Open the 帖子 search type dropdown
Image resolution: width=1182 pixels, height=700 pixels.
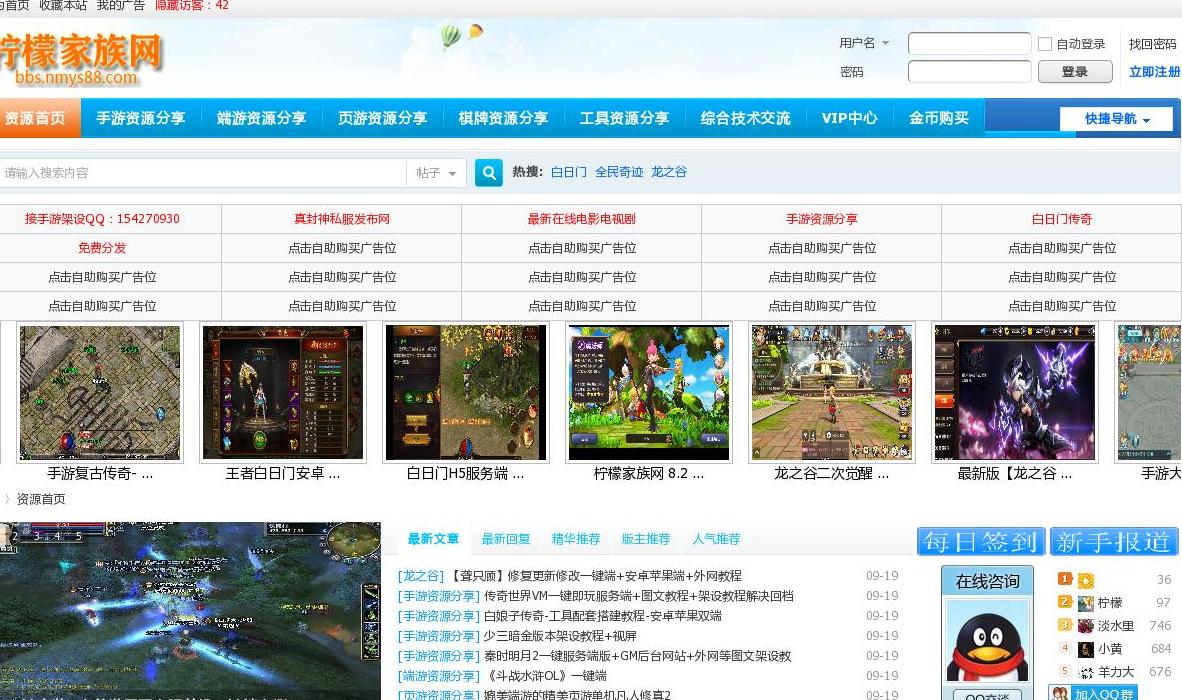436,173
